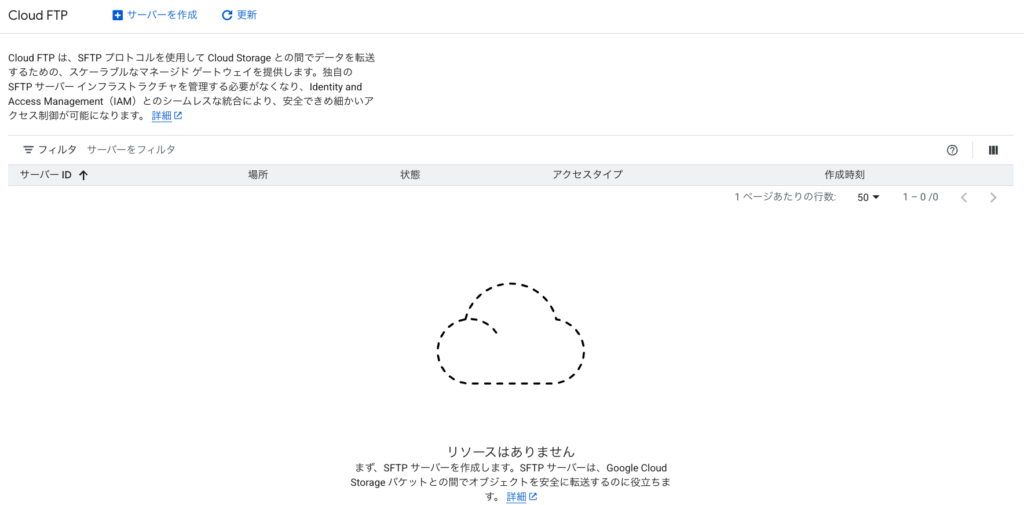Click the 更新 refresh button
The image size is (1024, 505).
239,15
